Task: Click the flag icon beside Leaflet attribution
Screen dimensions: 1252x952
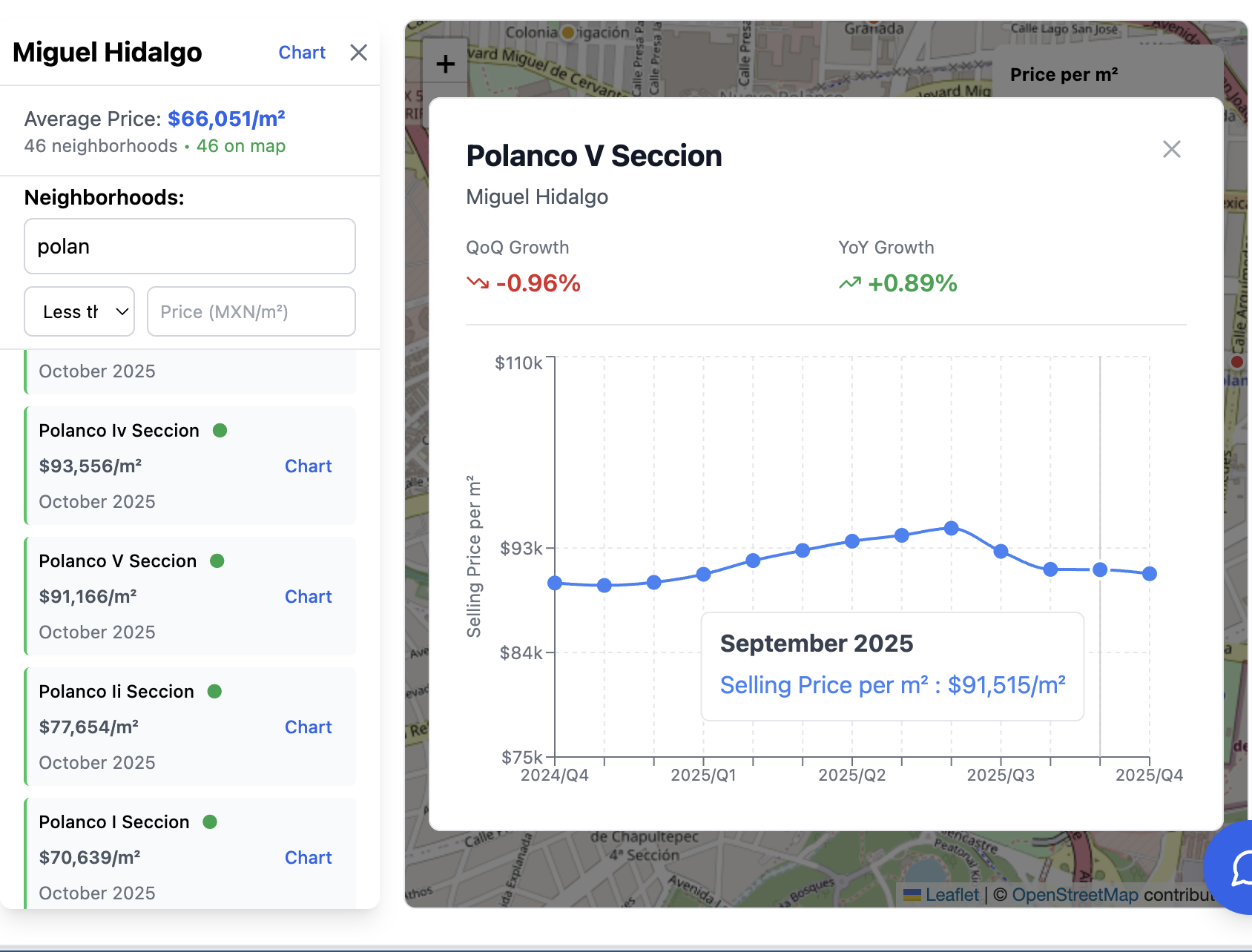Action: click(x=912, y=896)
